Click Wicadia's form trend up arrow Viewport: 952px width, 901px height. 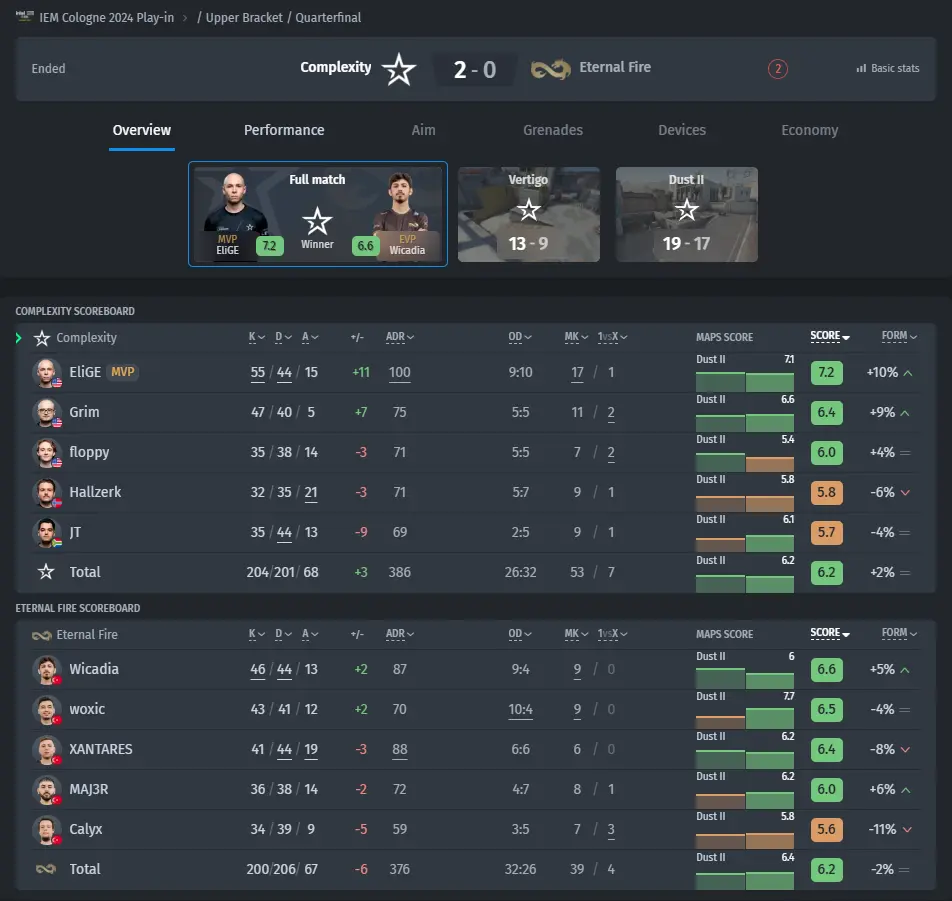pyautogui.click(x=905, y=670)
